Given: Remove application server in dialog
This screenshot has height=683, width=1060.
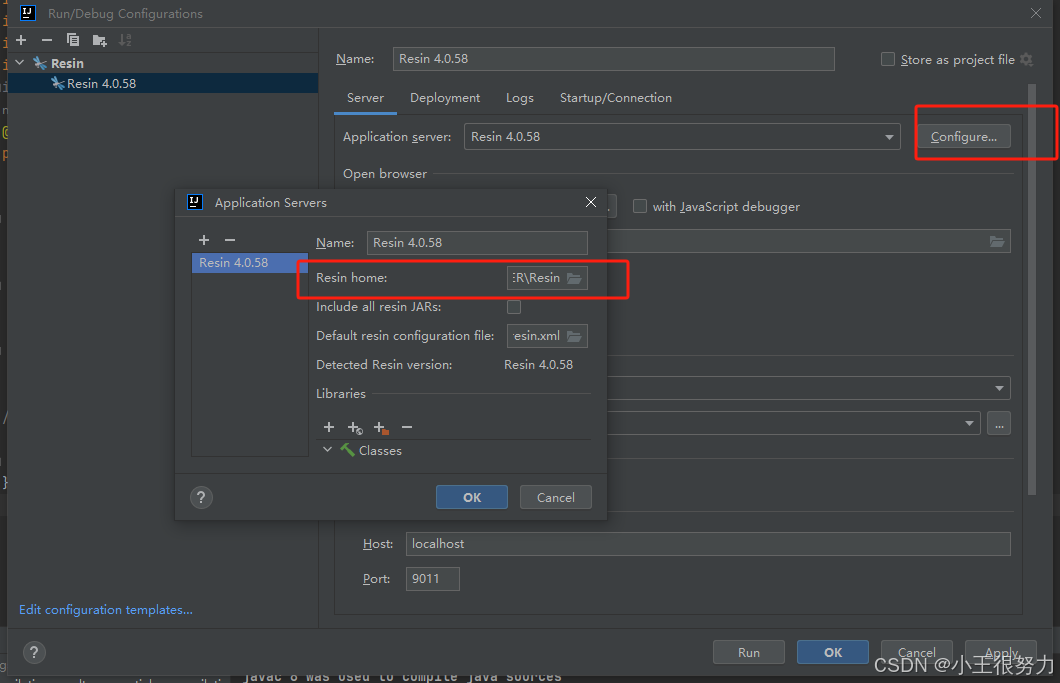Looking at the screenshot, I should tap(230, 240).
